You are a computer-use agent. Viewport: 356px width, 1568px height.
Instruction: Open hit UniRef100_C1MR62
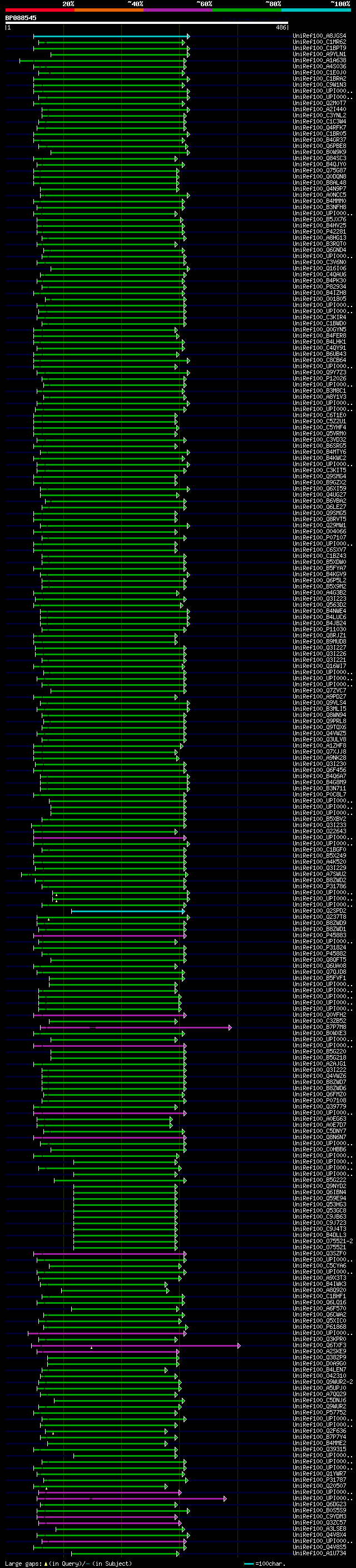(x=319, y=42)
